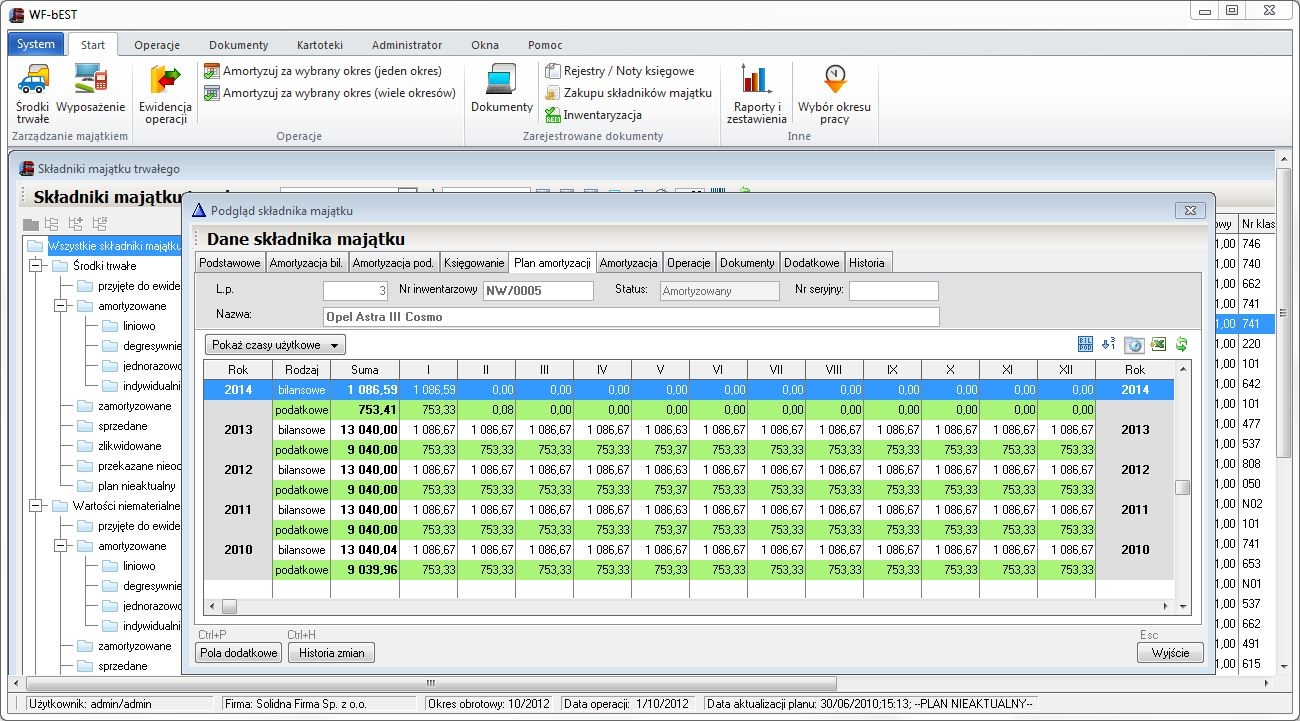Switch to the Amortyzacja tab

click(x=629, y=263)
